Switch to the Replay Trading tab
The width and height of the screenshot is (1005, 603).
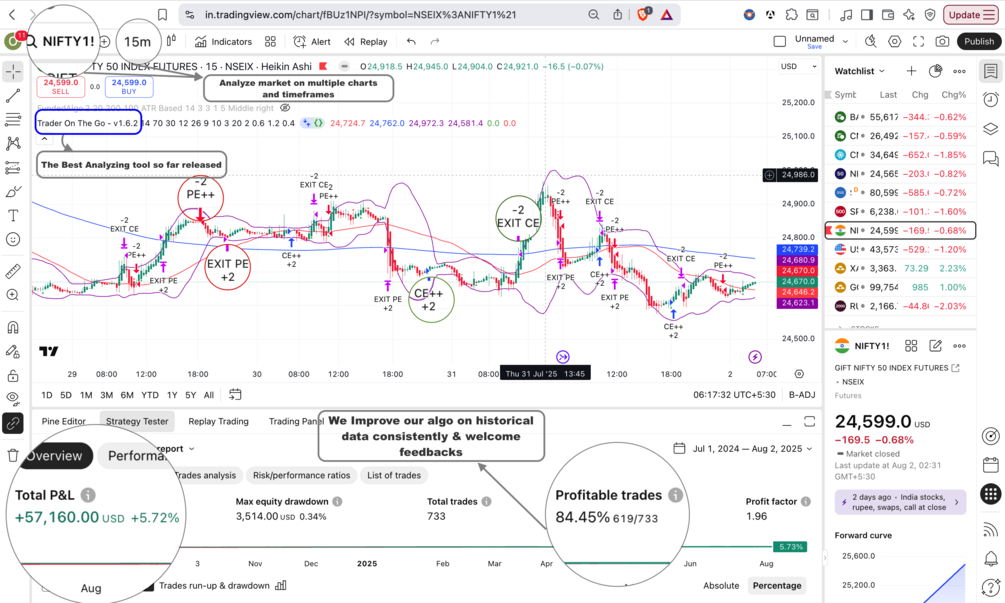coord(219,421)
